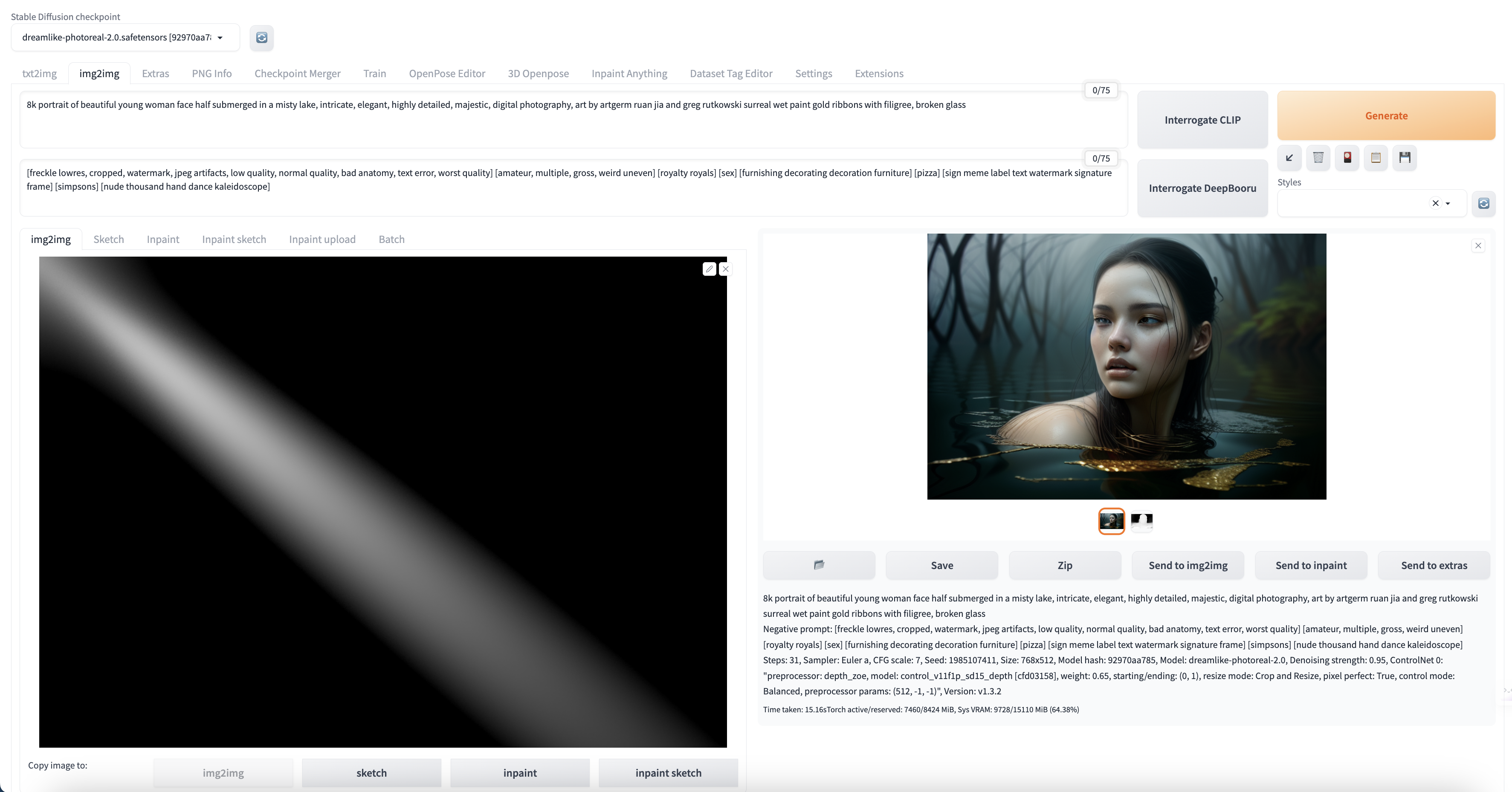Remove the input image with X icon

[725, 269]
